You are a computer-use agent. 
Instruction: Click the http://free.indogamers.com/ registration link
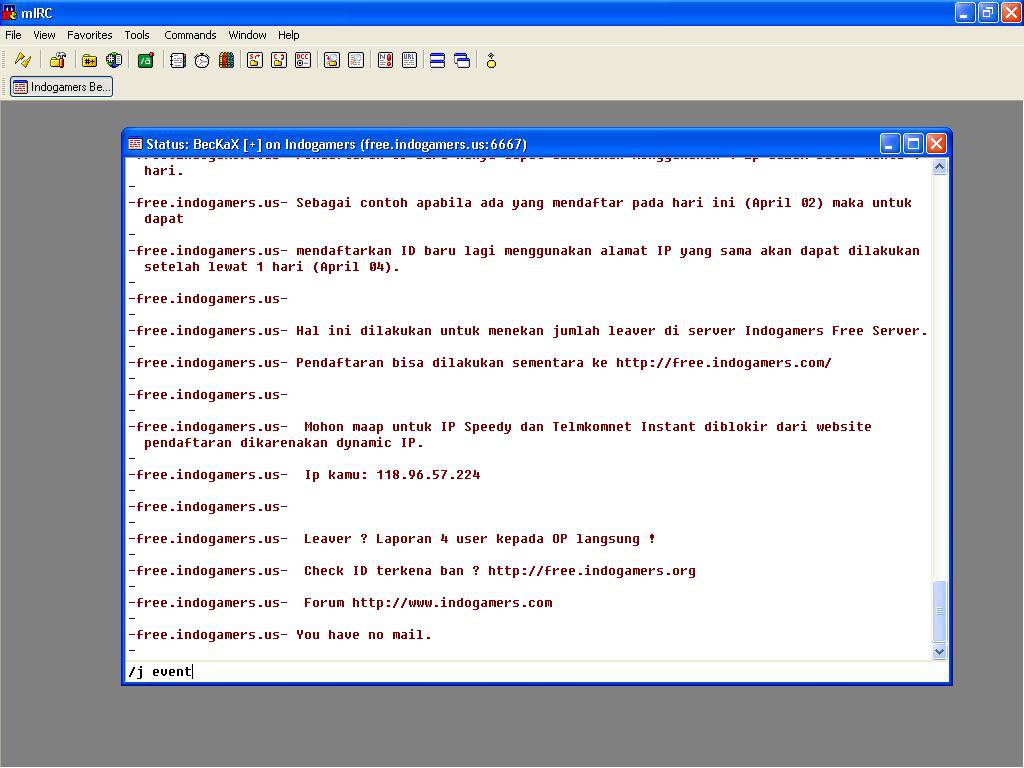pos(724,363)
